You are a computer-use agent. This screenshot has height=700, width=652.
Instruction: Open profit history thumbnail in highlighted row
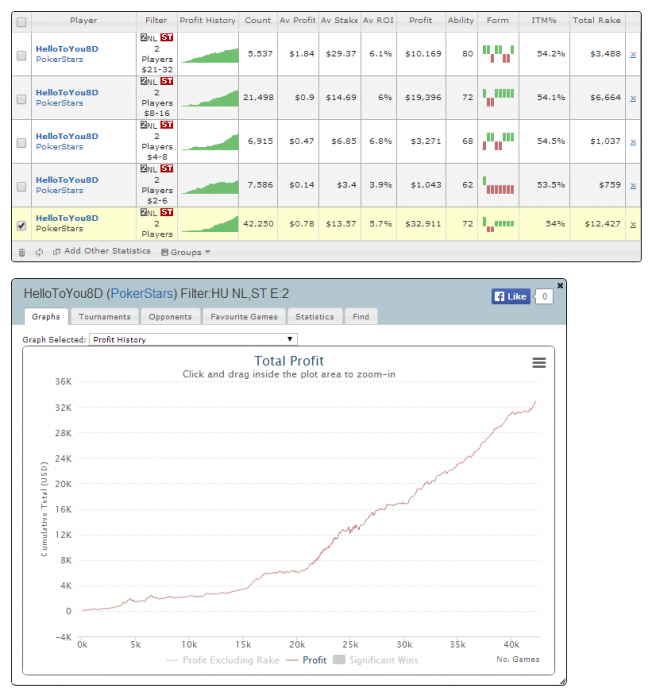coord(210,224)
